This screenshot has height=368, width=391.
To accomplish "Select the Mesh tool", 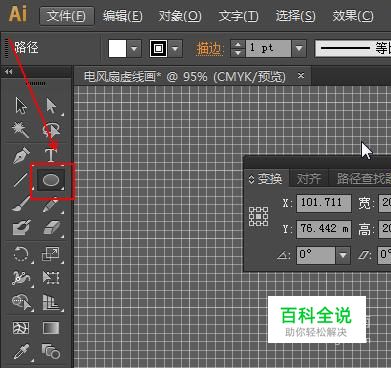I will [21, 328].
